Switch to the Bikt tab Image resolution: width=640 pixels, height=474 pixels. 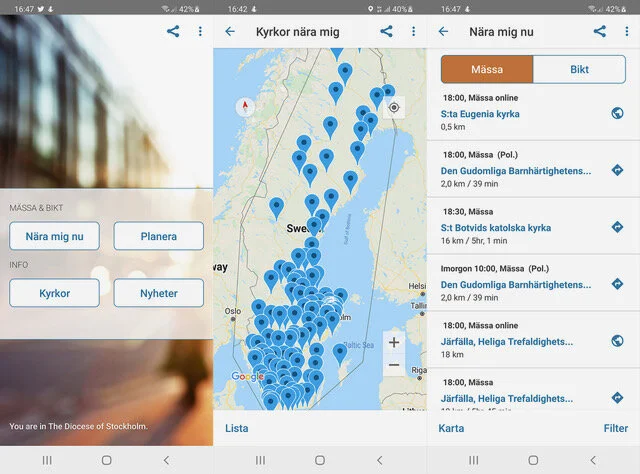coord(579,69)
